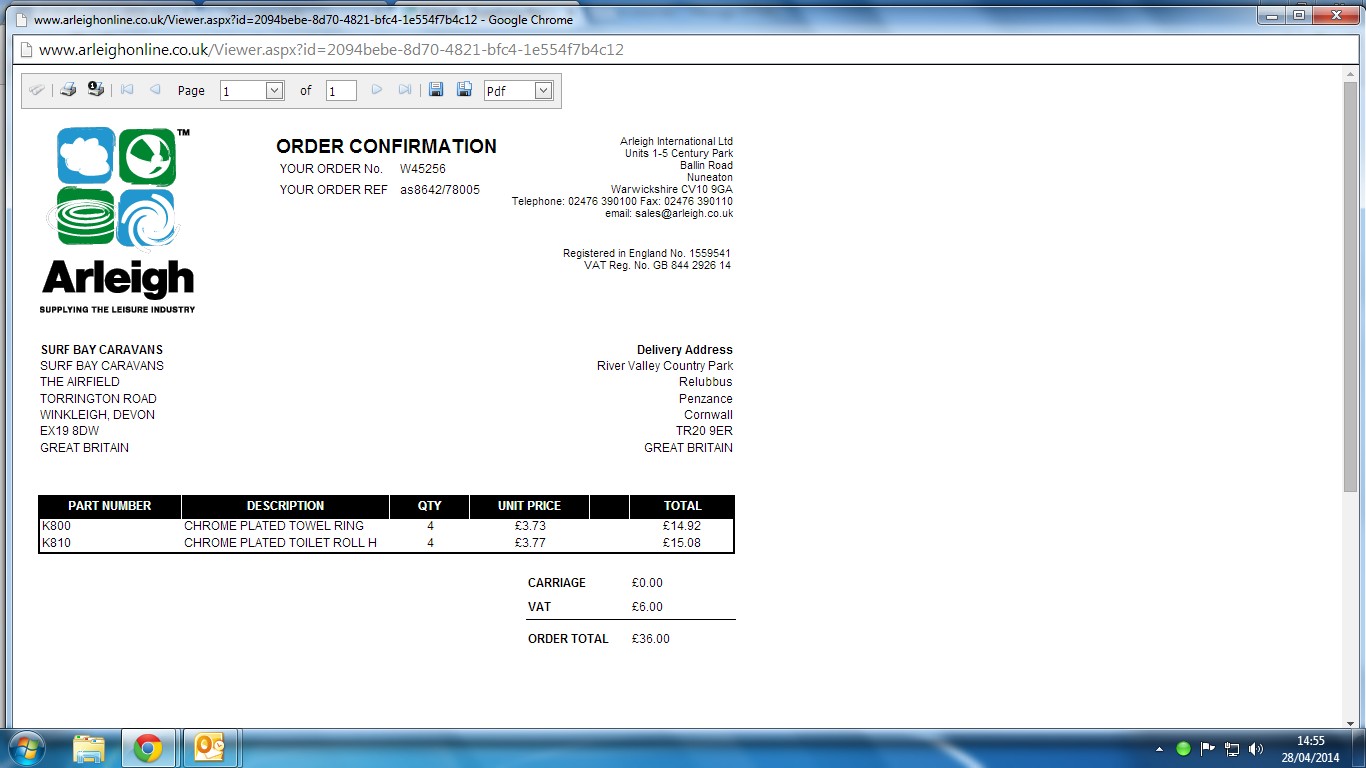The image size is (1366, 768).
Task: Go to the previous page arrow
Action: [155, 90]
